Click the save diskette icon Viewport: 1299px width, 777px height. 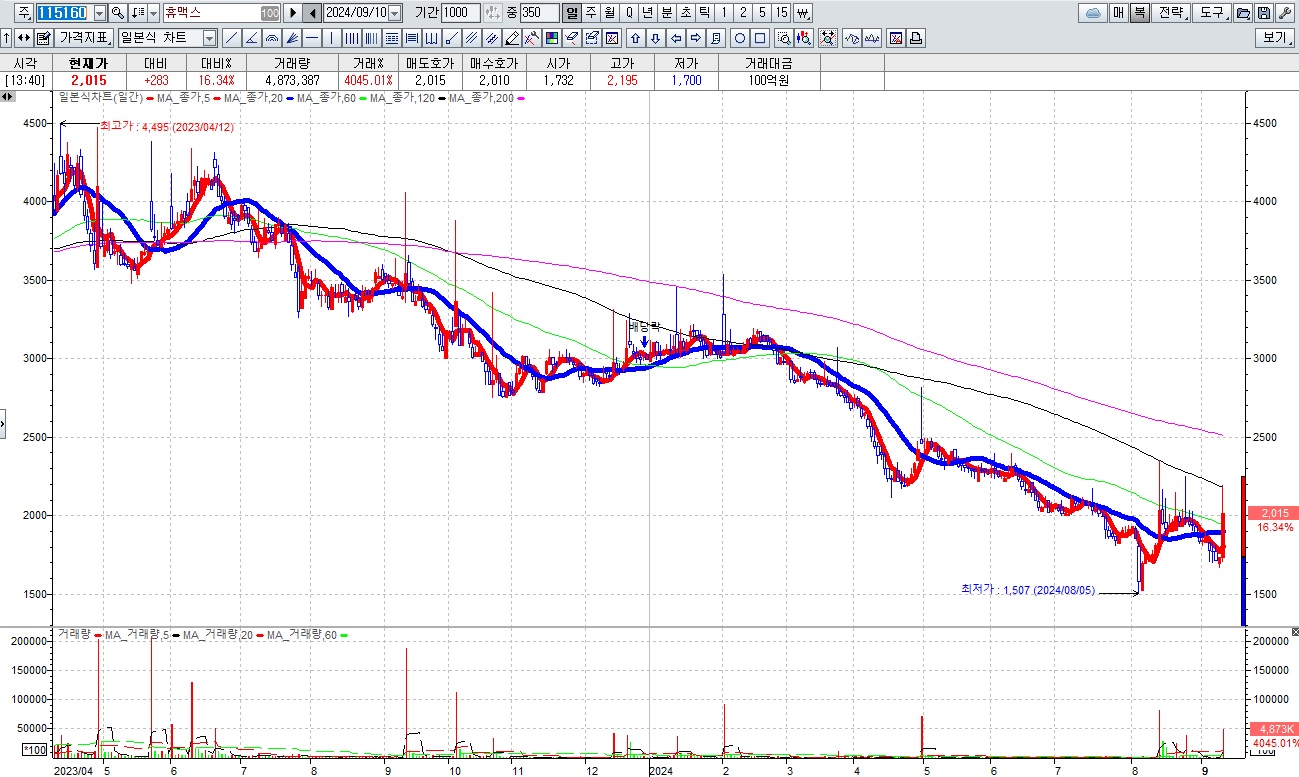pyautogui.click(x=1264, y=13)
